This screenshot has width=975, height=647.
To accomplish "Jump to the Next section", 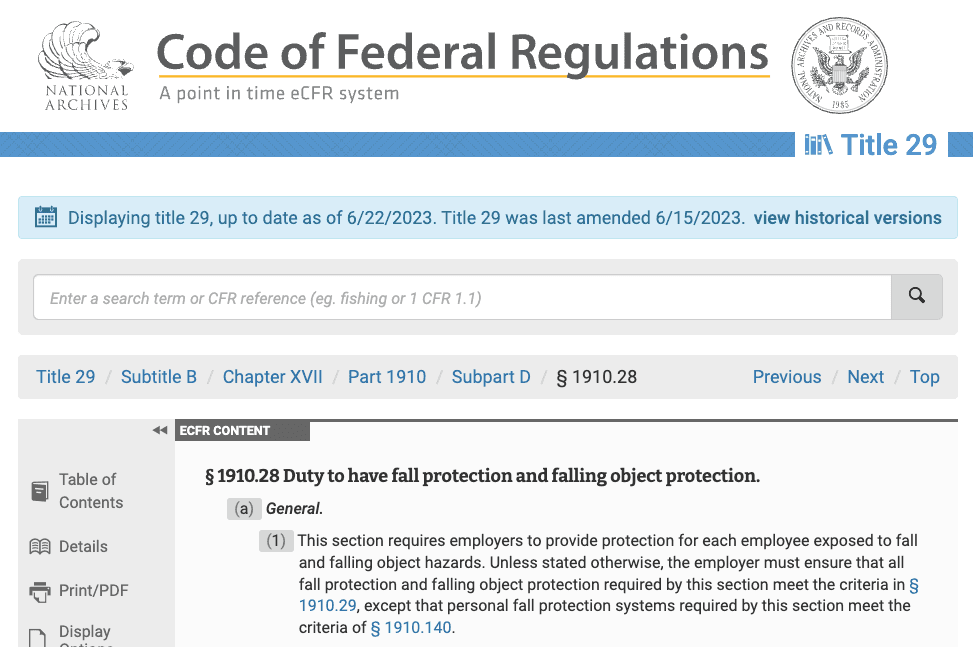I will pyautogui.click(x=866, y=377).
